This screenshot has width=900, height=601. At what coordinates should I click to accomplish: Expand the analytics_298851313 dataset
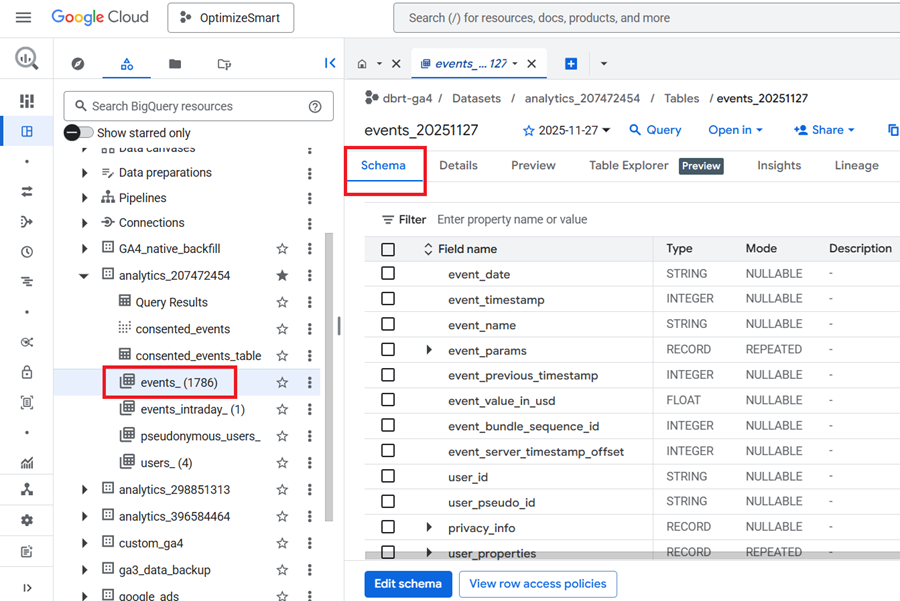pos(84,489)
